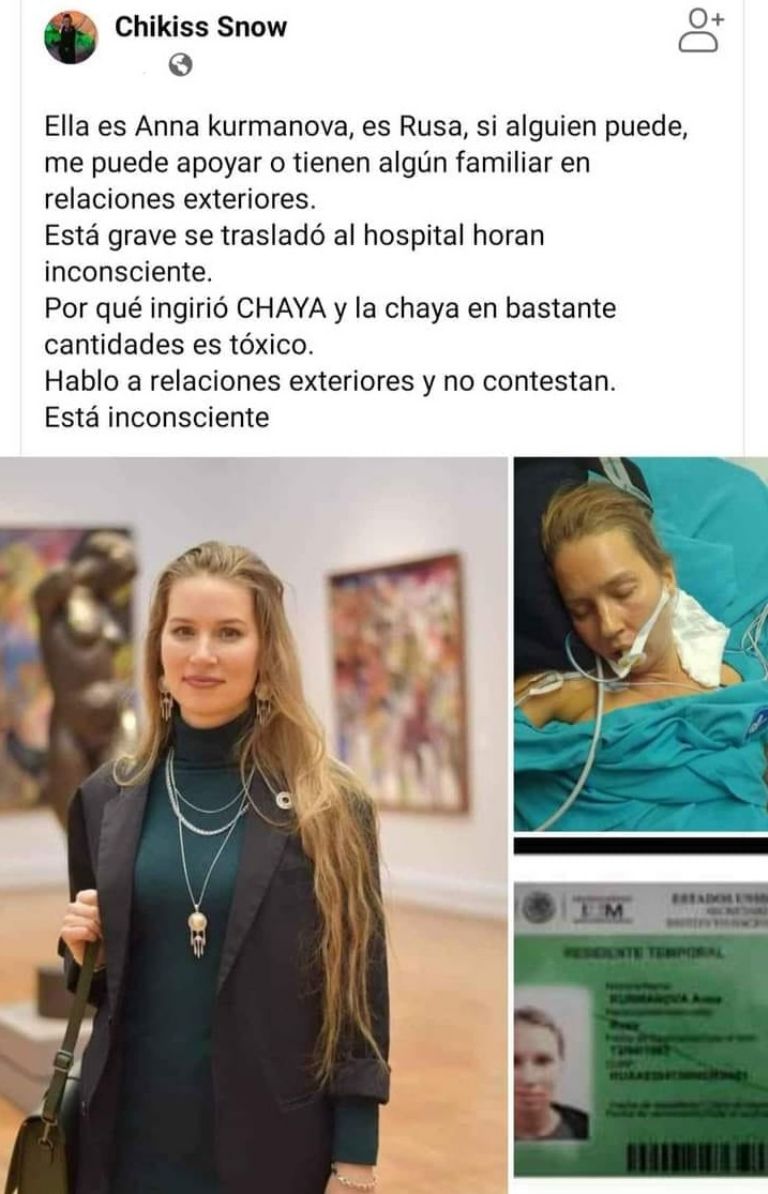The height and width of the screenshot is (1194, 768).
Task: Open the Chikiss Snow profile name link
Action: point(200,27)
